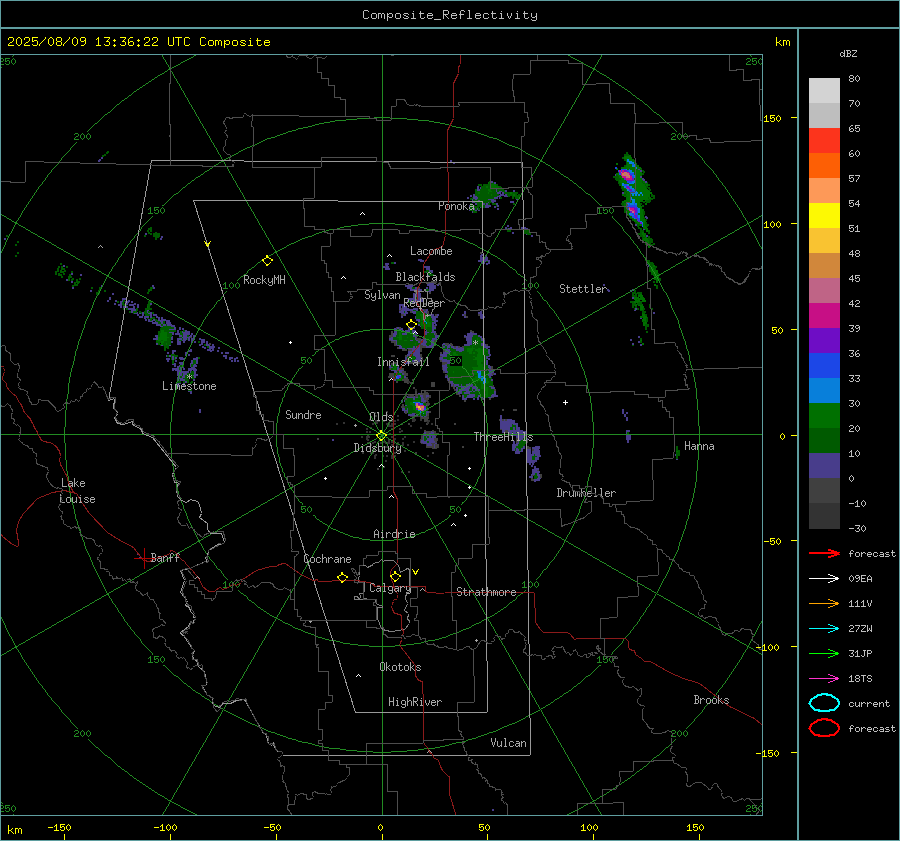Click the Okotoks label
Viewport: 900px width, 841px height.
[x=400, y=667]
